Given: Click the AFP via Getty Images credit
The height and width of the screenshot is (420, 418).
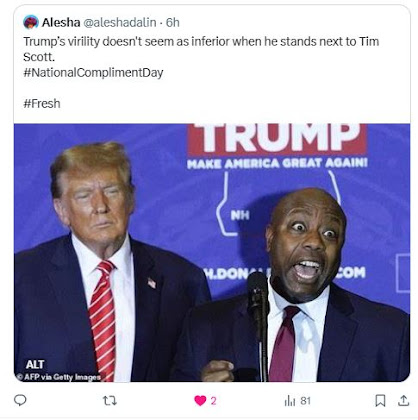Looking at the screenshot, I should coord(59,377).
